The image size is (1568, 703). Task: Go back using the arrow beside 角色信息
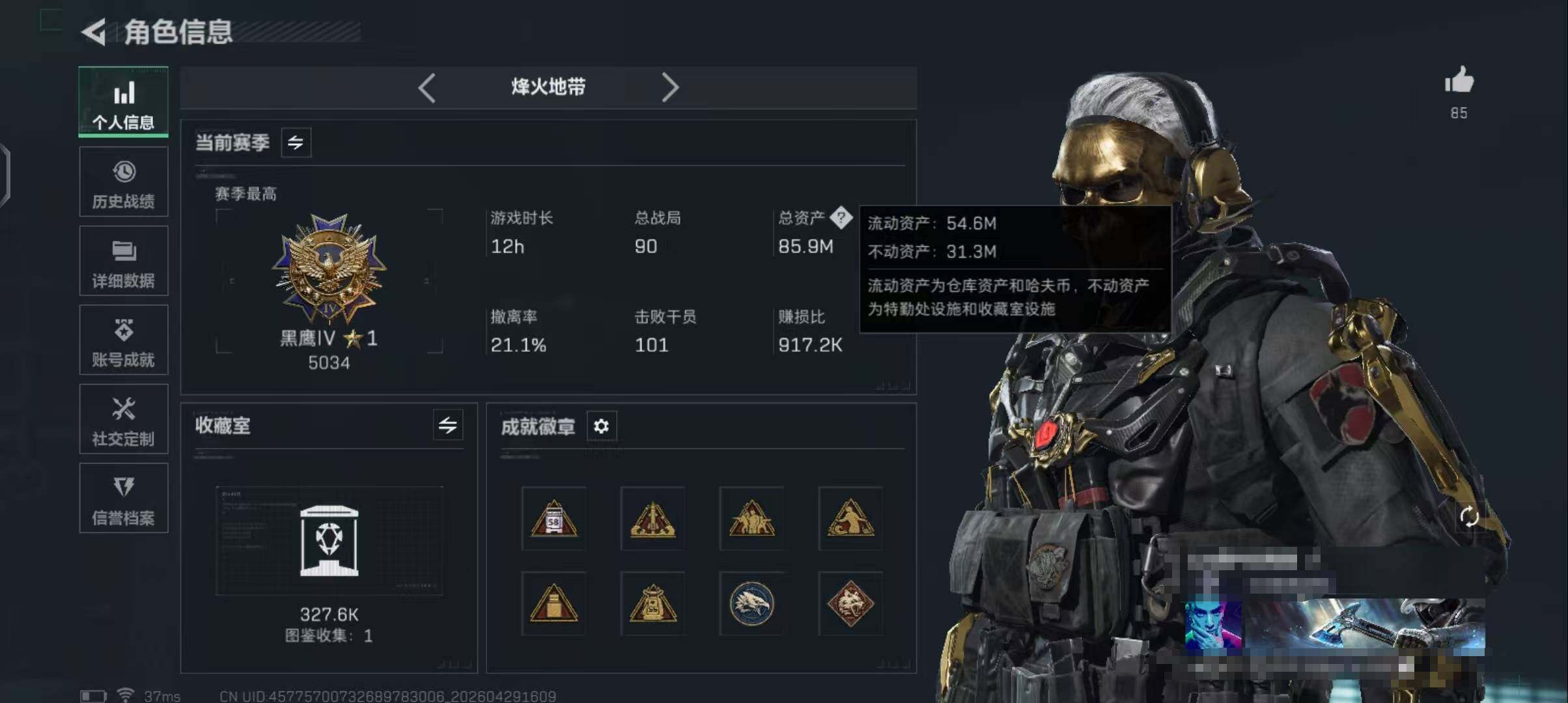pos(94,32)
